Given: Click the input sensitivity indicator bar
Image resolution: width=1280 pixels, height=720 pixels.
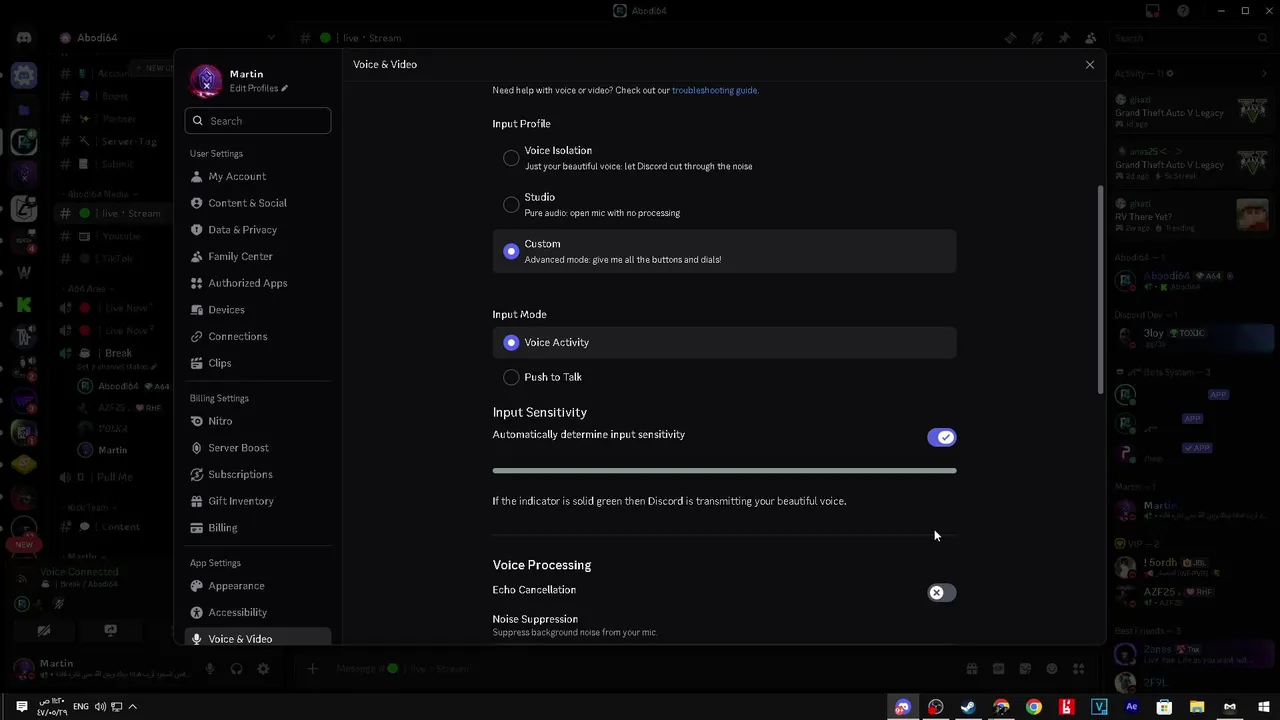Looking at the screenshot, I should [x=724, y=470].
